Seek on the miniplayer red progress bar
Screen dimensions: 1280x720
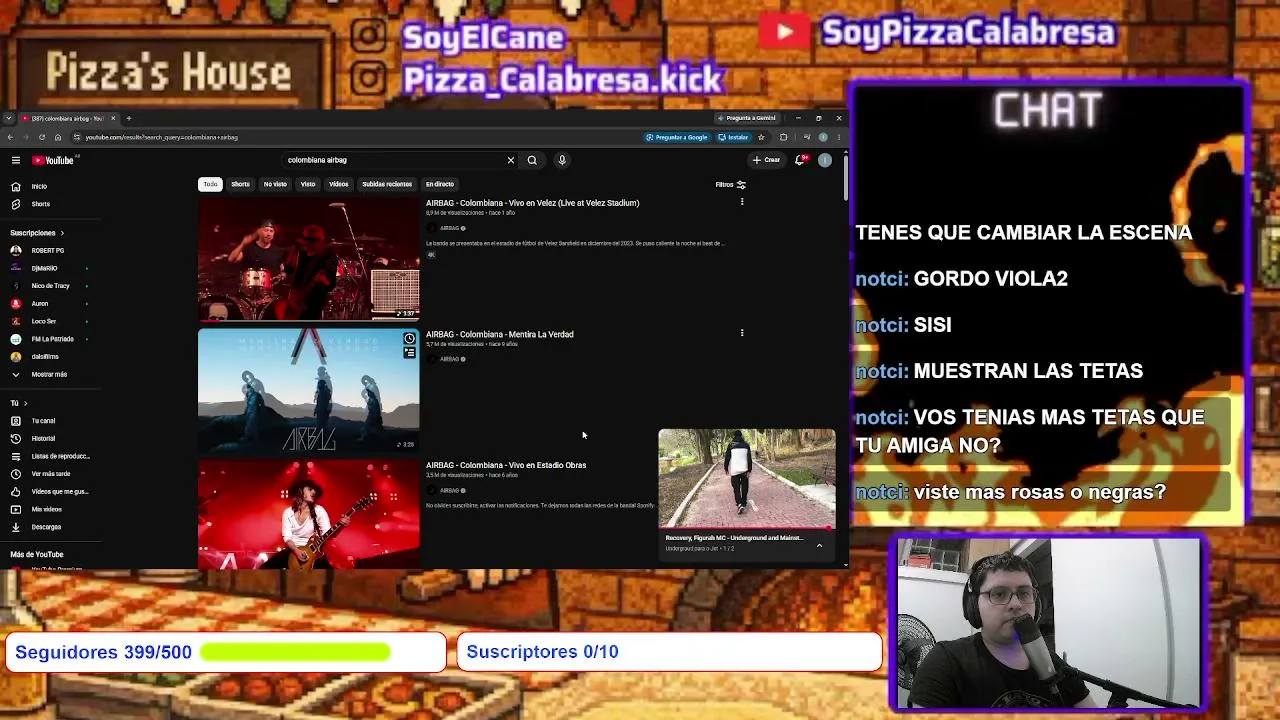(747, 528)
